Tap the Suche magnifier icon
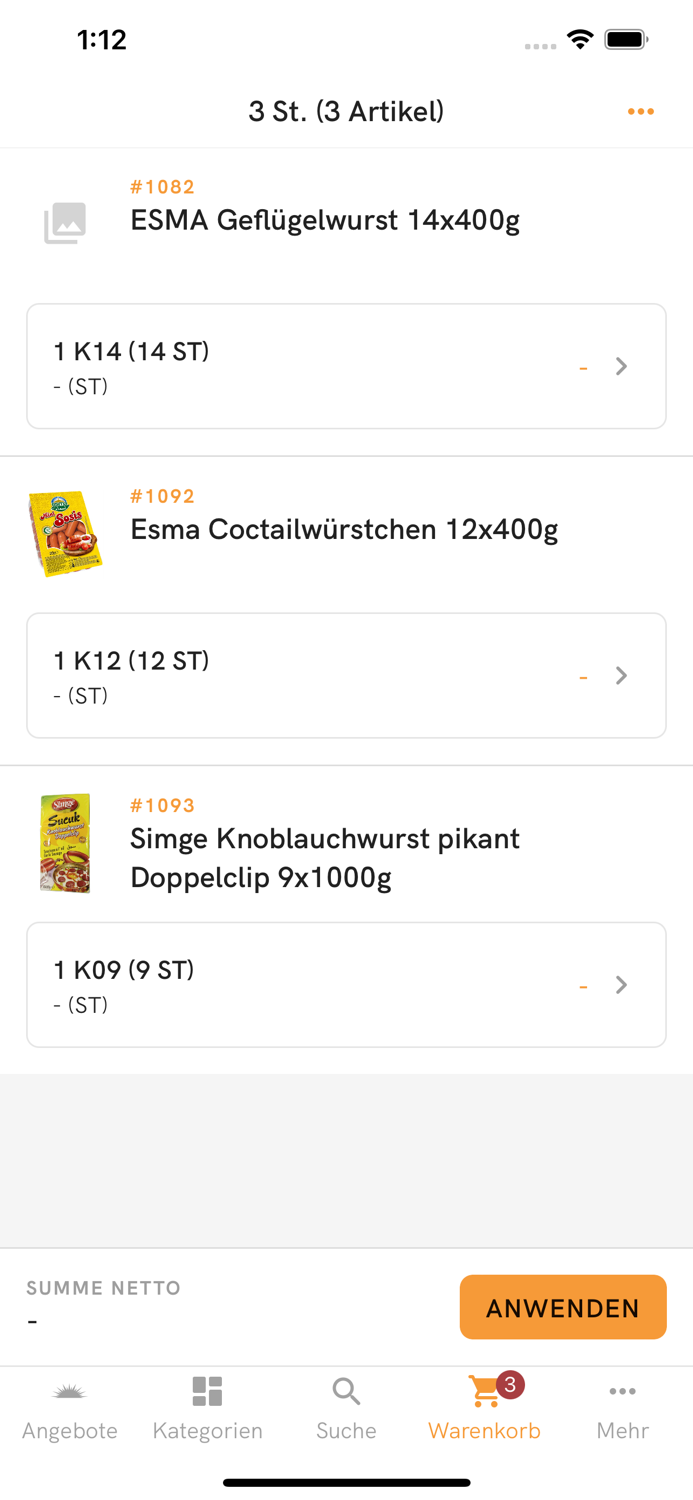693x1500 pixels. pos(345,1390)
